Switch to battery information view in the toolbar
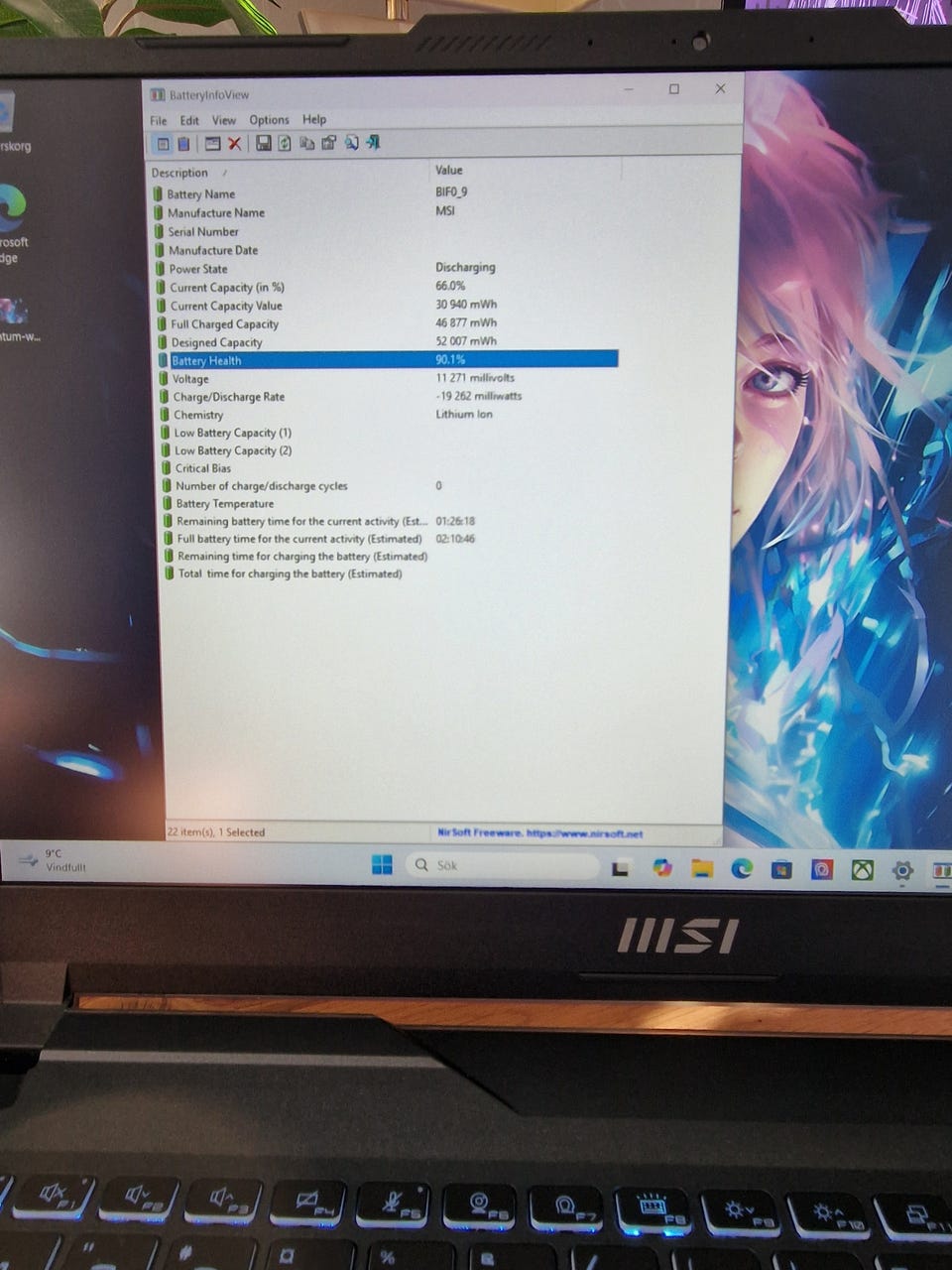Viewport: 952px width, 1270px height. (x=163, y=144)
